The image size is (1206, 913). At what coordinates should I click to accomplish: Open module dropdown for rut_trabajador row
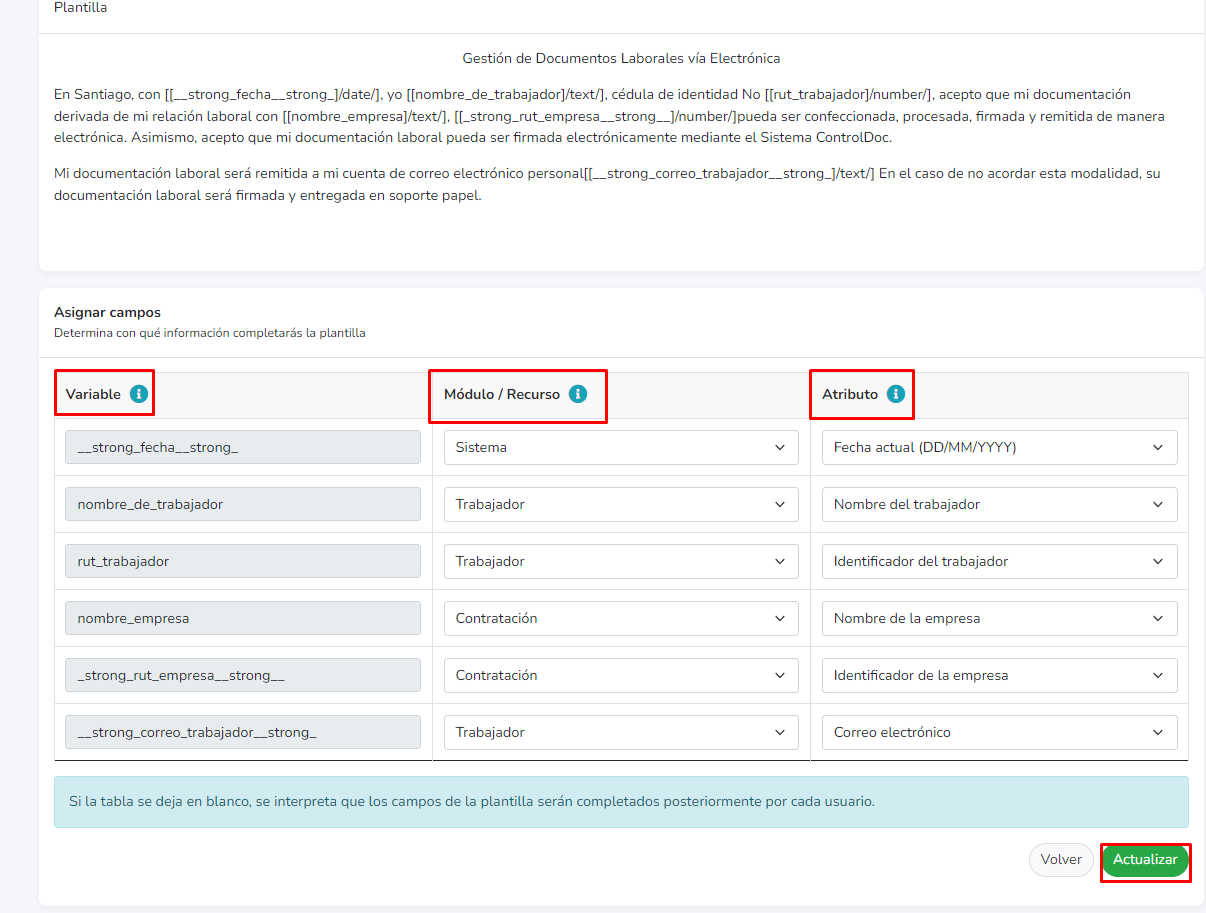[621, 561]
